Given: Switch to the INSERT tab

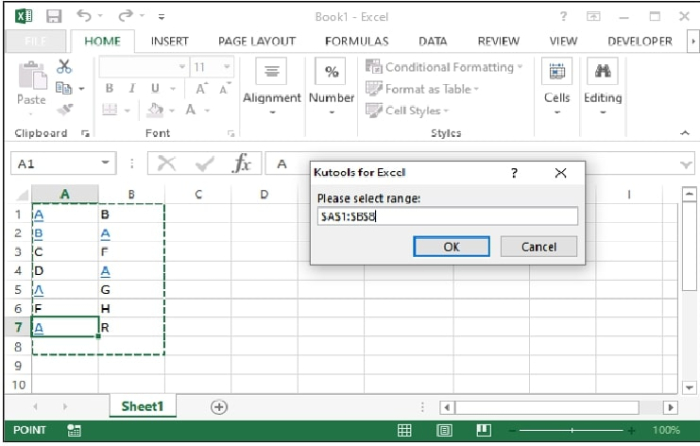Looking at the screenshot, I should point(170,41).
